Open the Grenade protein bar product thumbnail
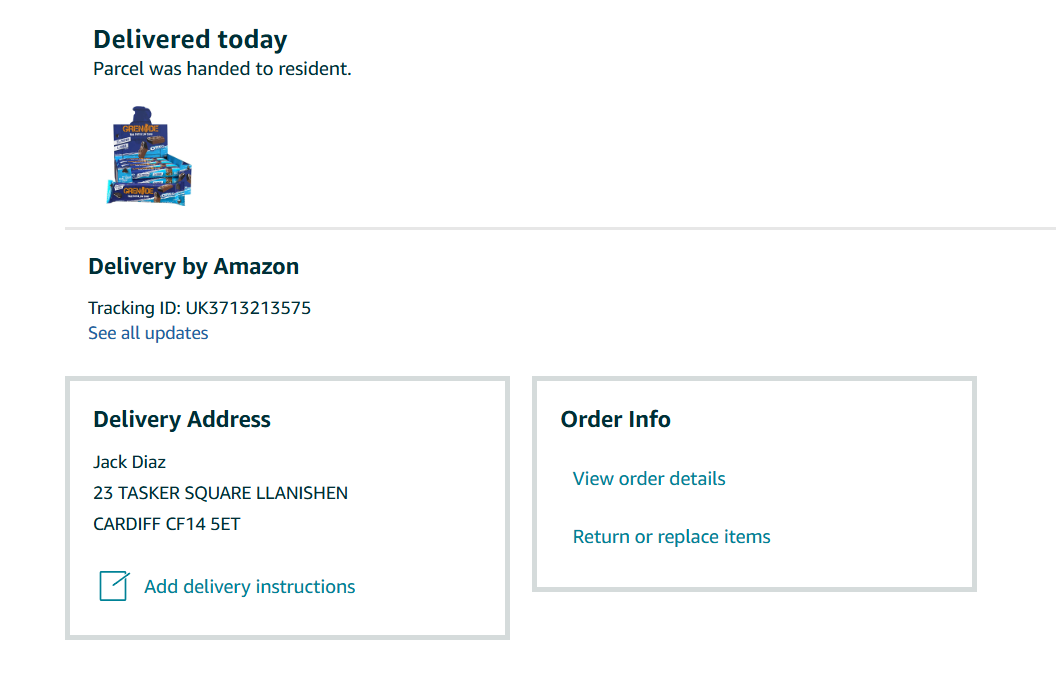1056x678 pixels. pyautogui.click(x=148, y=155)
